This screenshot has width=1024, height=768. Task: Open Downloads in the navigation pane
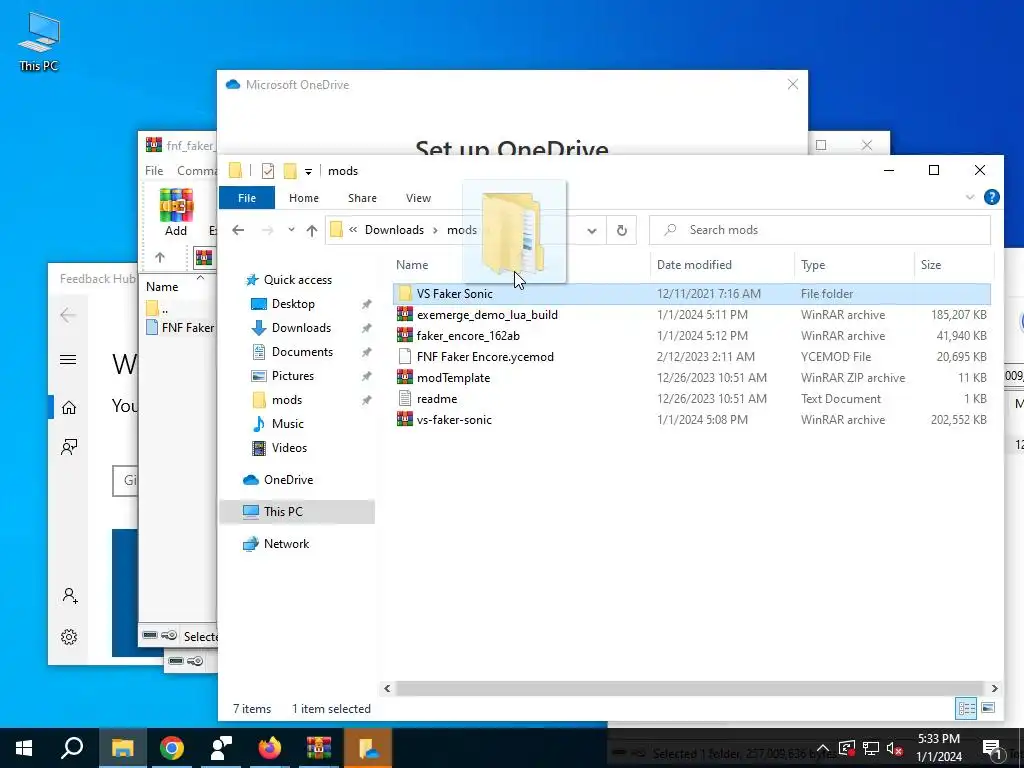(x=301, y=328)
